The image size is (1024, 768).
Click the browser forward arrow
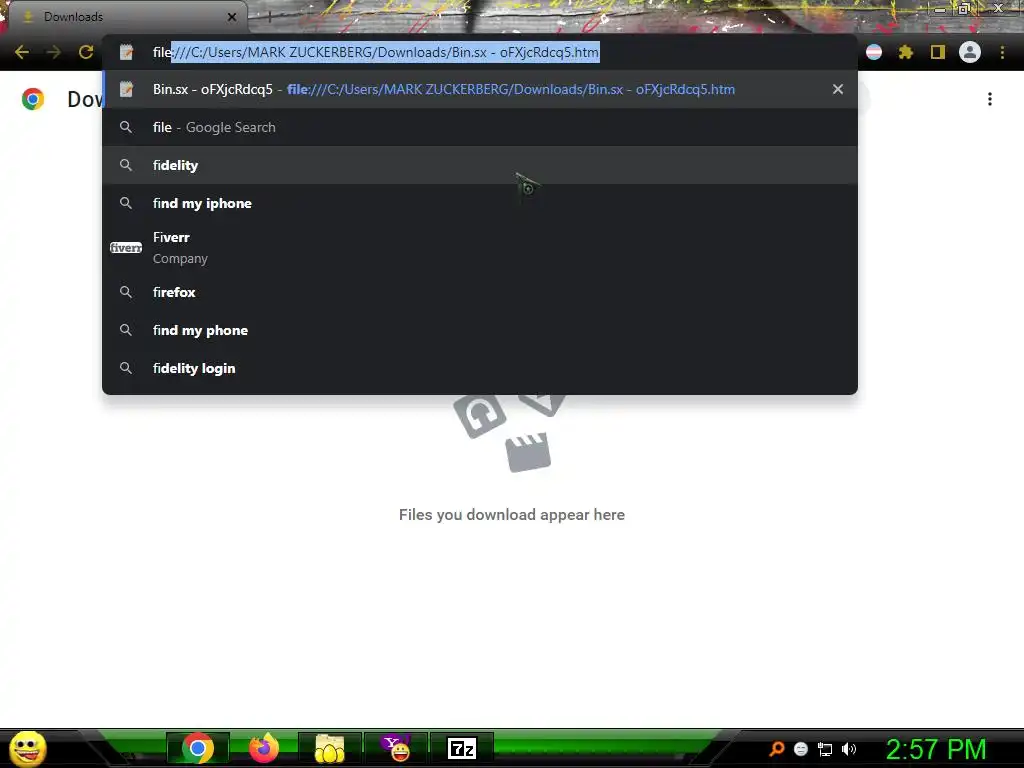pos(54,52)
